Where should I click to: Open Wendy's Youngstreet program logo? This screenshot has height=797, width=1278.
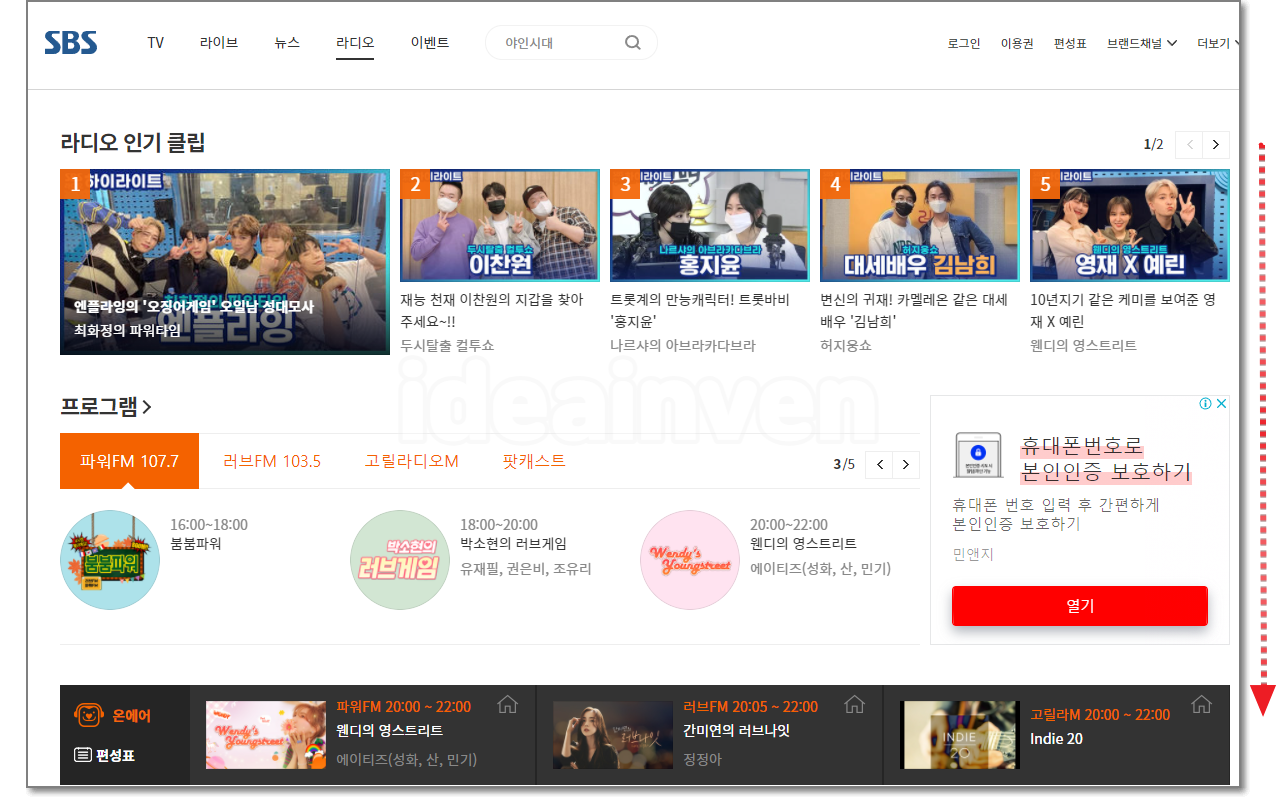coord(690,560)
